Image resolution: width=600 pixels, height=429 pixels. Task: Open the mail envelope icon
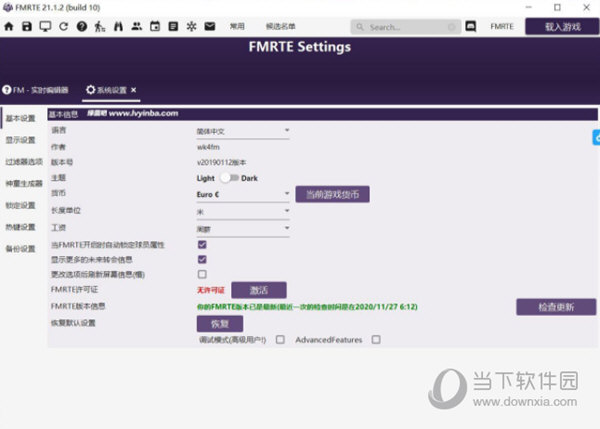coord(210,26)
